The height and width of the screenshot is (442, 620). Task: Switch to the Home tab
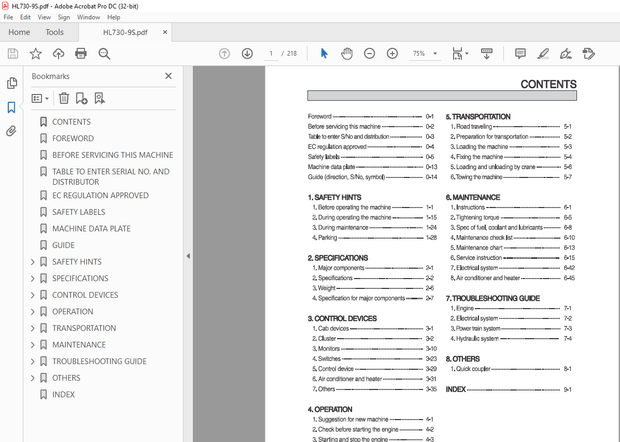[x=19, y=32]
